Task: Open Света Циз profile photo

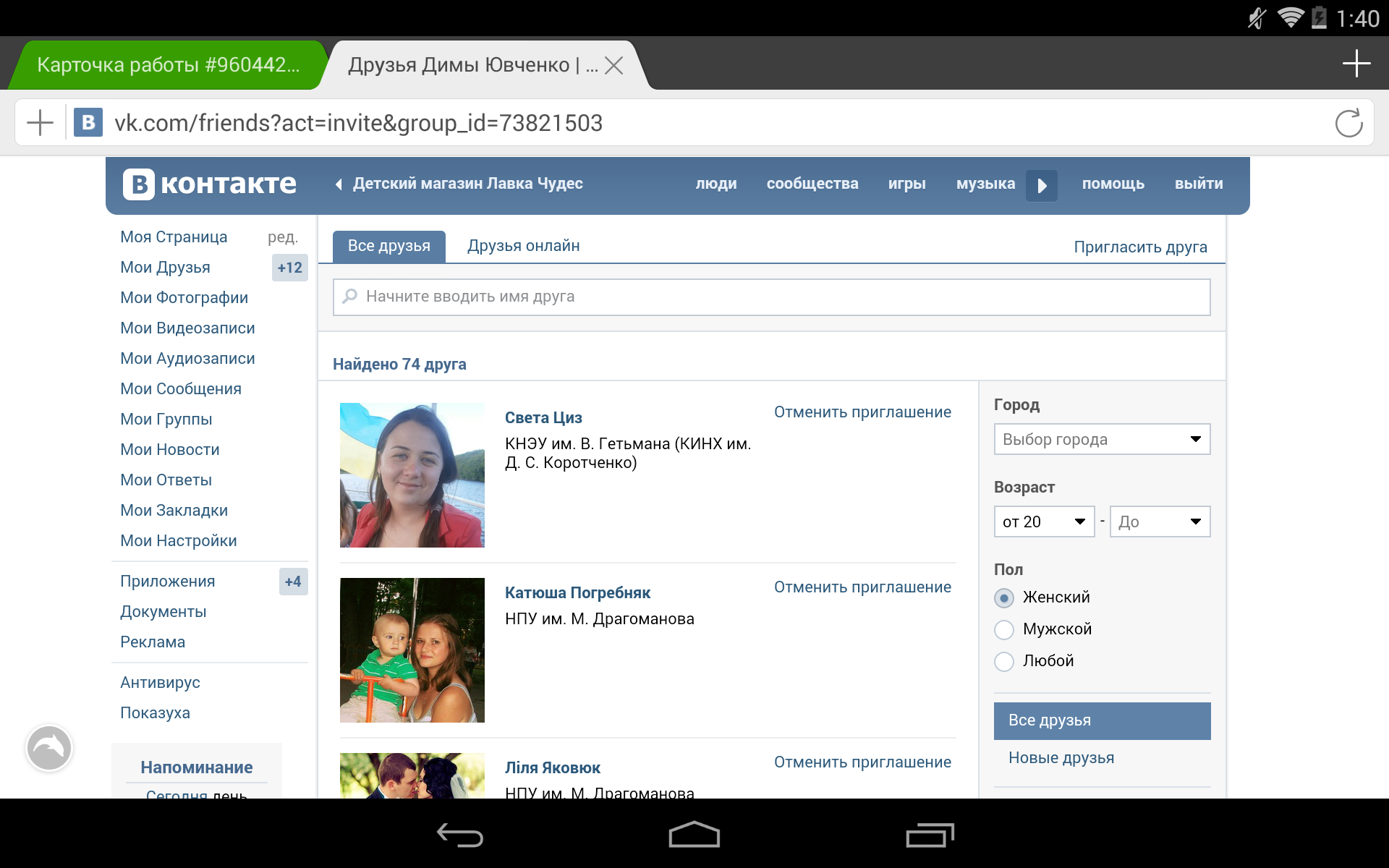Action: pyautogui.click(x=412, y=475)
